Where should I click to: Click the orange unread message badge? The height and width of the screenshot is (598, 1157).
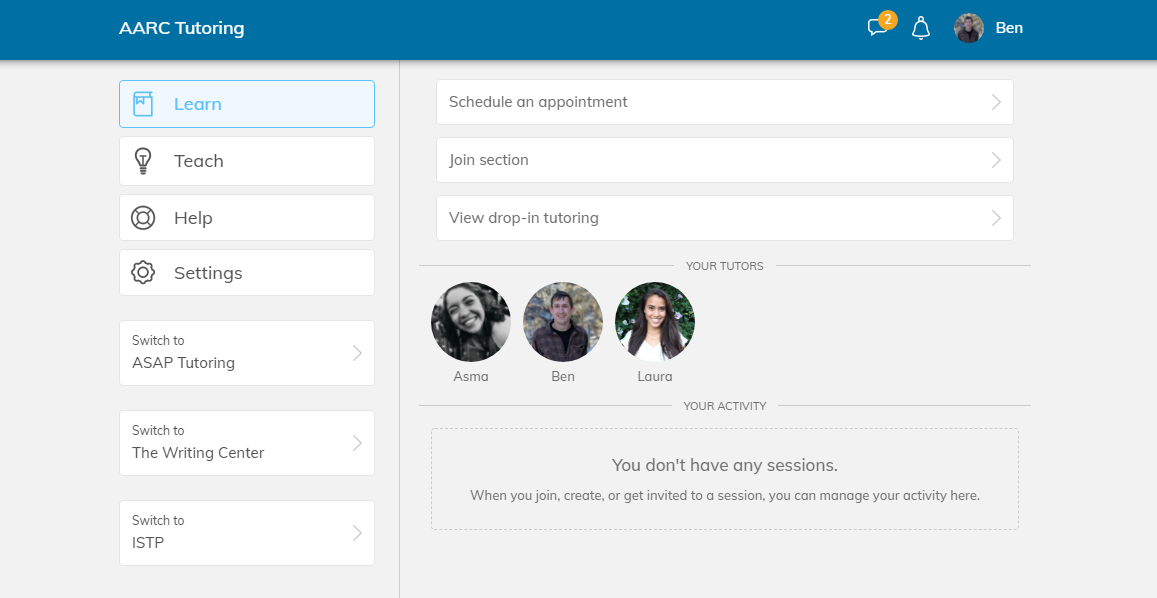tap(887, 19)
